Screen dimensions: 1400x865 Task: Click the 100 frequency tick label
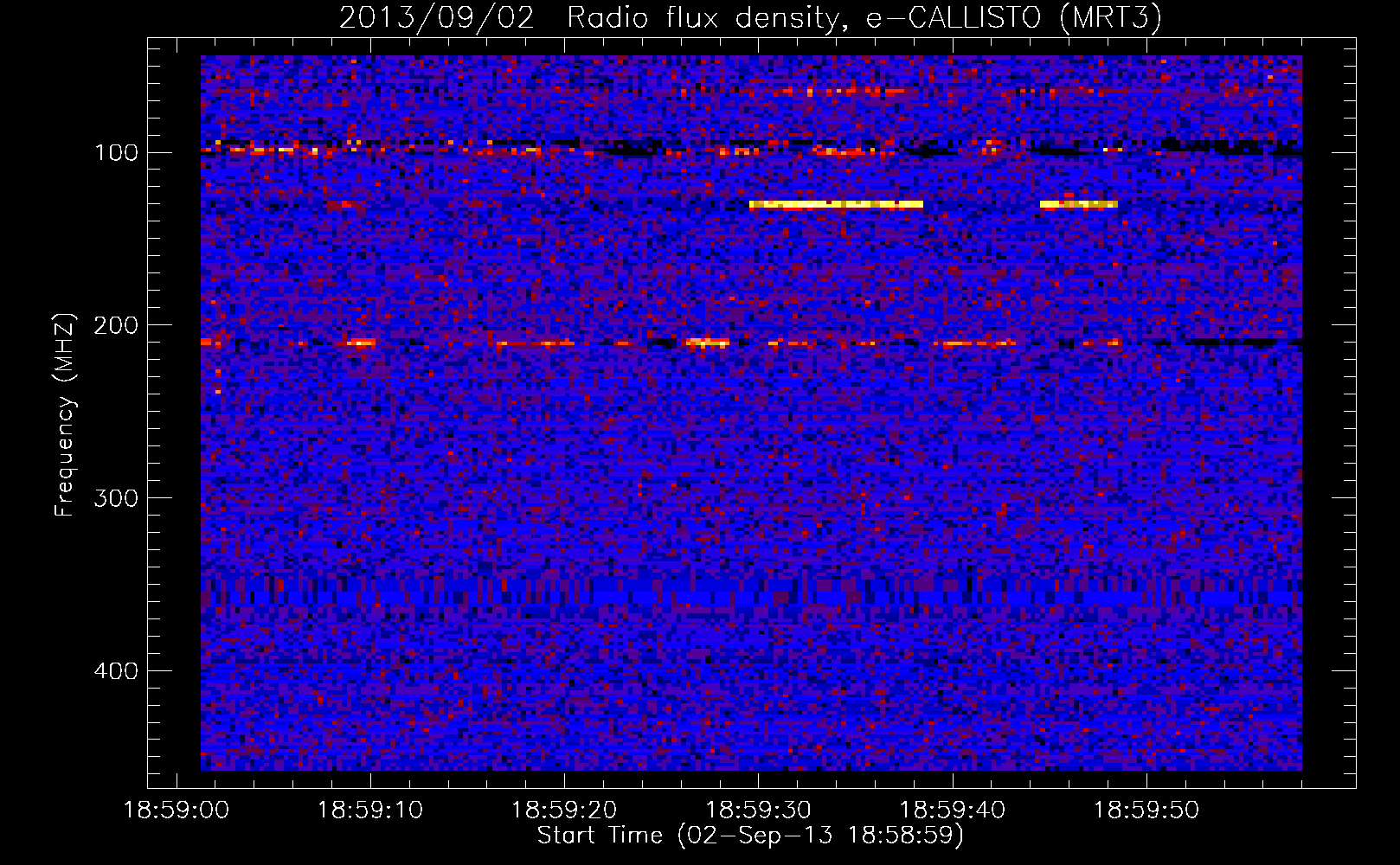(116, 153)
